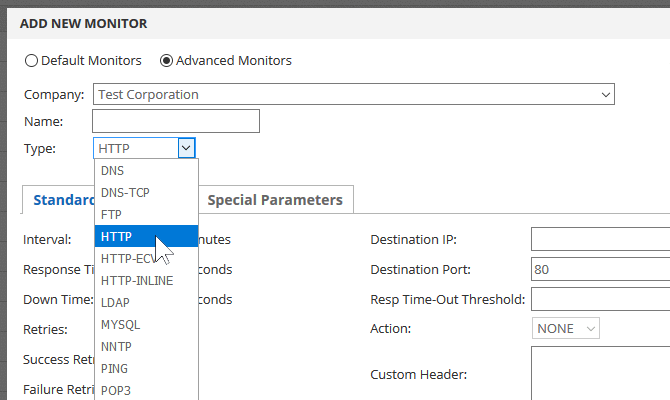
Task: Click the Name input field
Action: tap(176, 122)
